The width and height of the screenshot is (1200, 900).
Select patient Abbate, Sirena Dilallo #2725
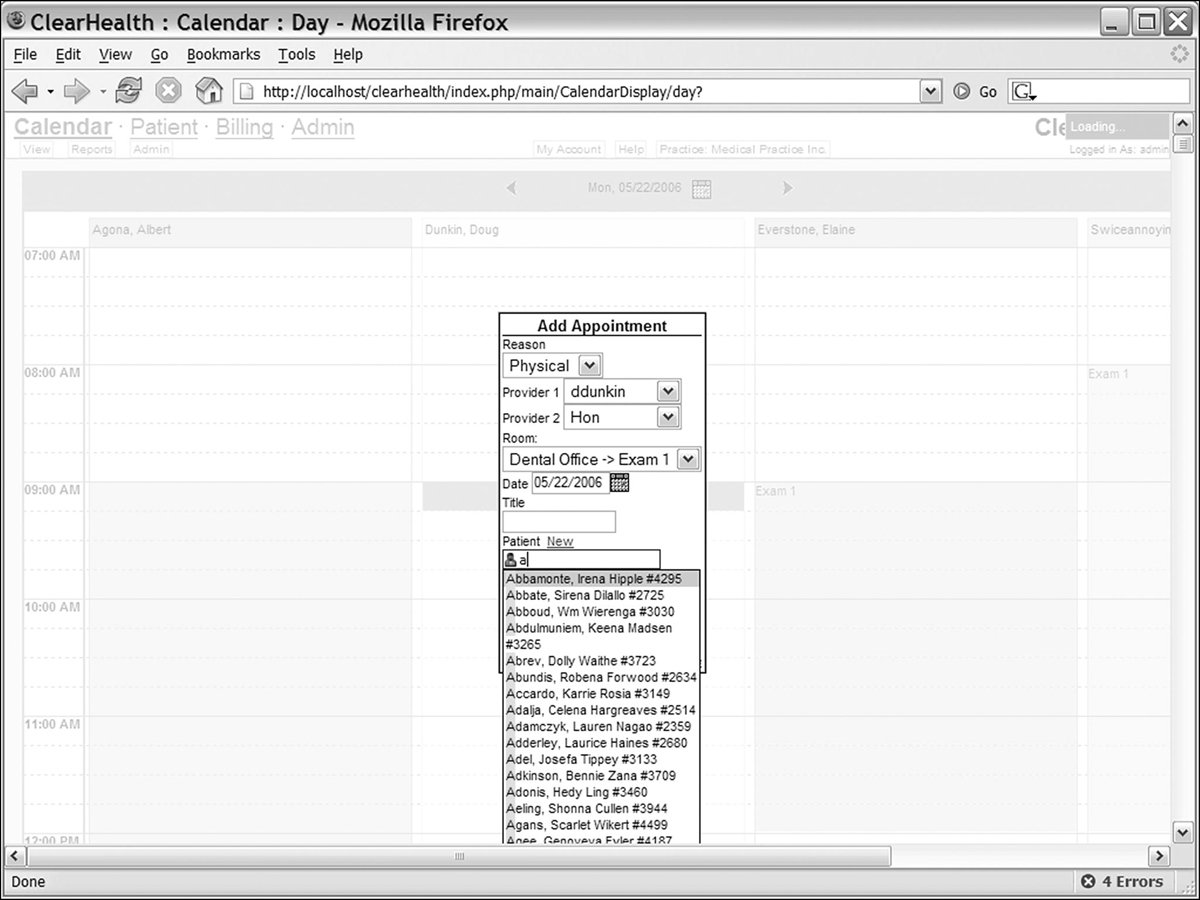point(584,595)
